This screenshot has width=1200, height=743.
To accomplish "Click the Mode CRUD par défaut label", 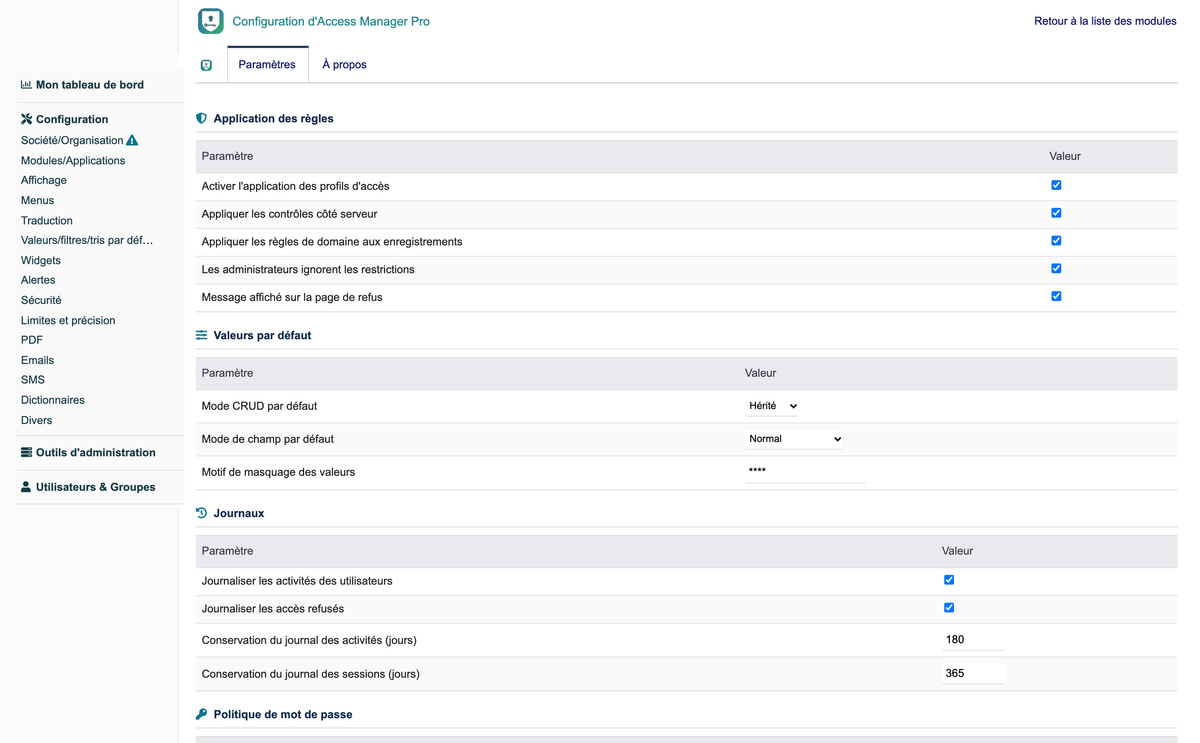I will tap(259, 406).
